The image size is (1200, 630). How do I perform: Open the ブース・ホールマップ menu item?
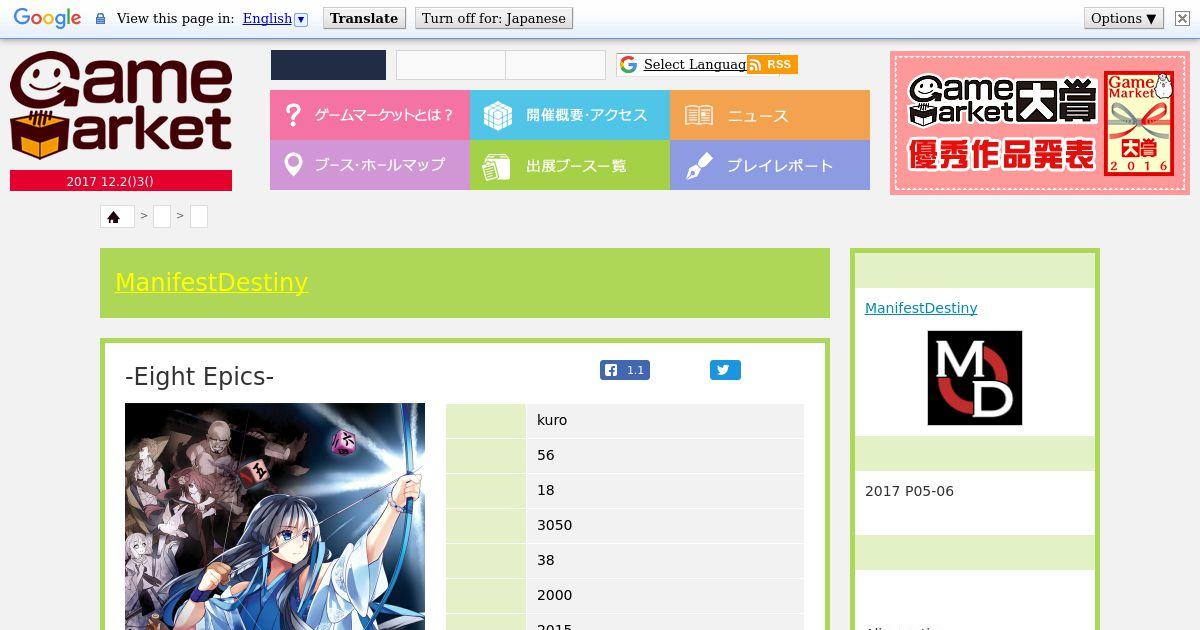[x=370, y=165]
